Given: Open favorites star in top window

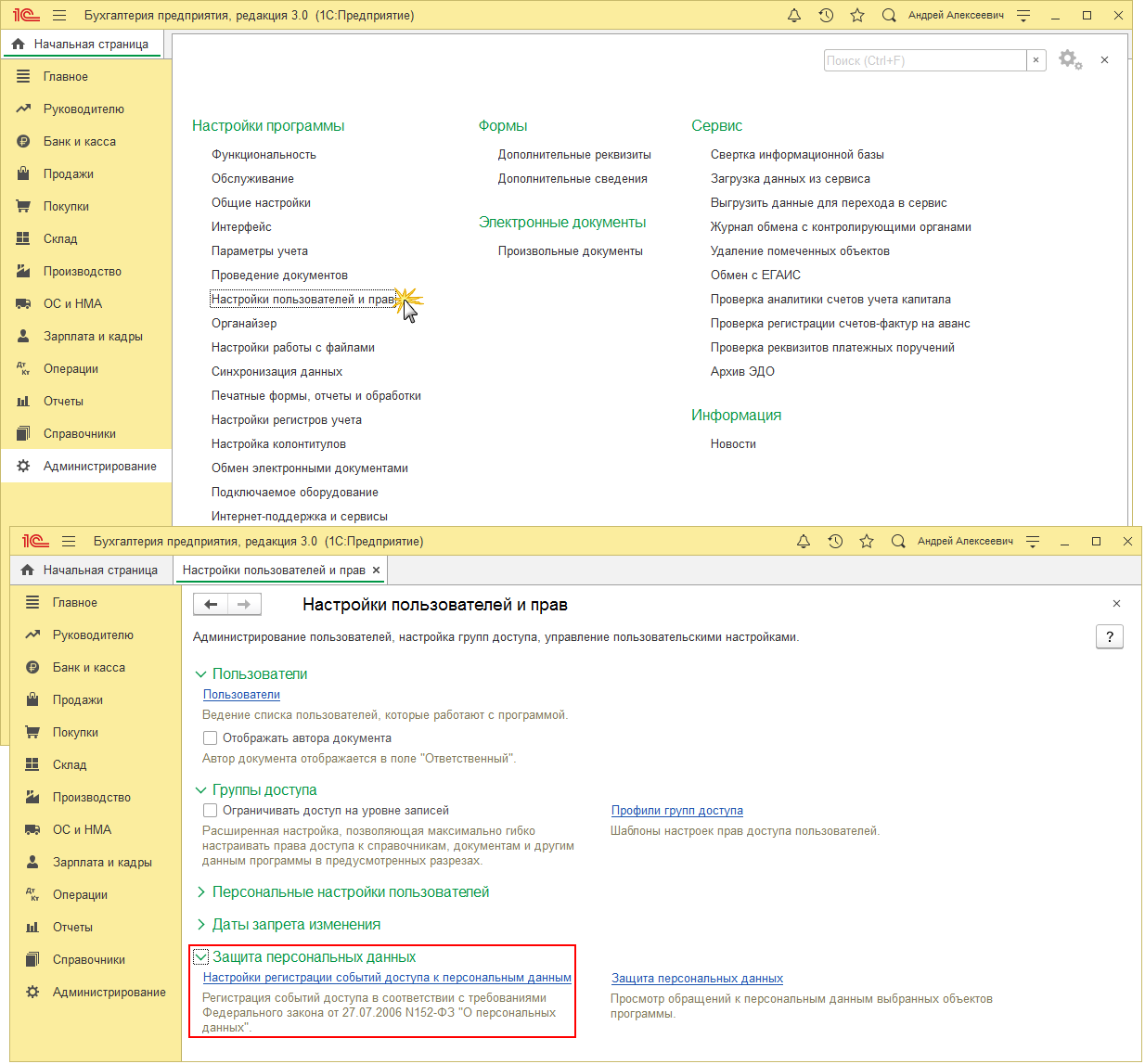Looking at the screenshot, I should 857,16.
